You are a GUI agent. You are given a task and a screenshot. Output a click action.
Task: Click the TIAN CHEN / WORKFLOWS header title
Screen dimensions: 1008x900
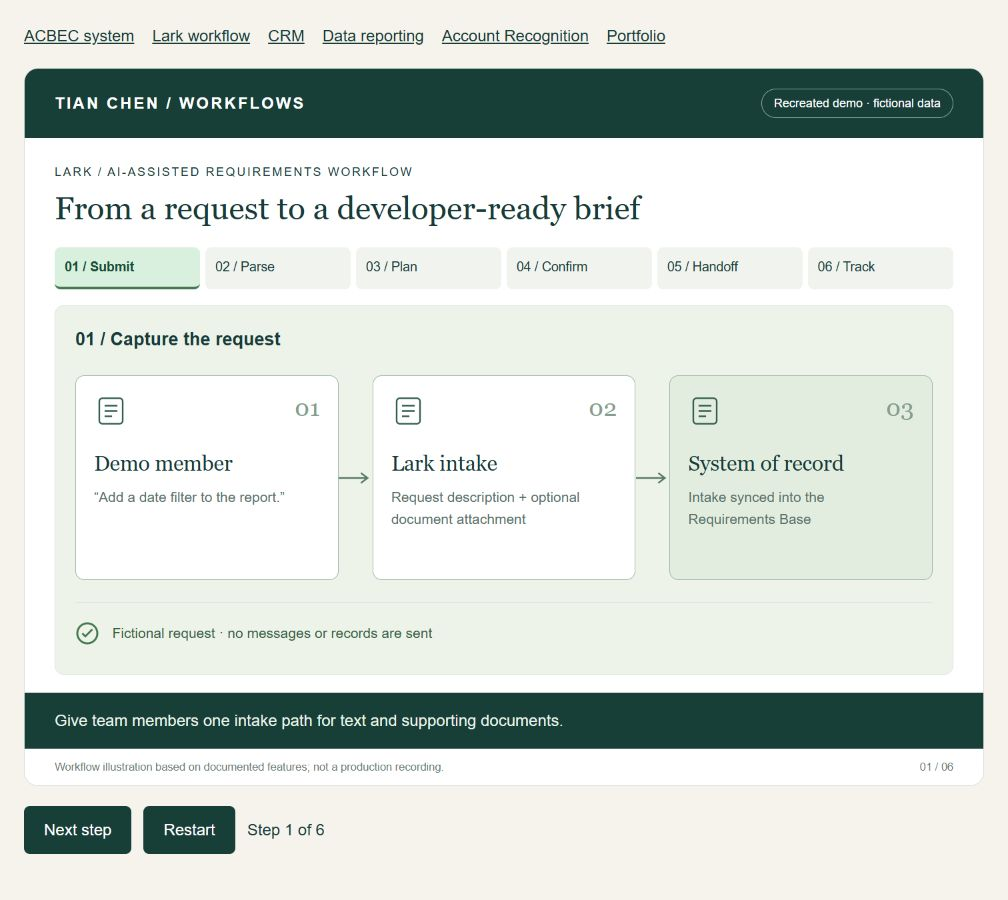pyautogui.click(x=179, y=104)
